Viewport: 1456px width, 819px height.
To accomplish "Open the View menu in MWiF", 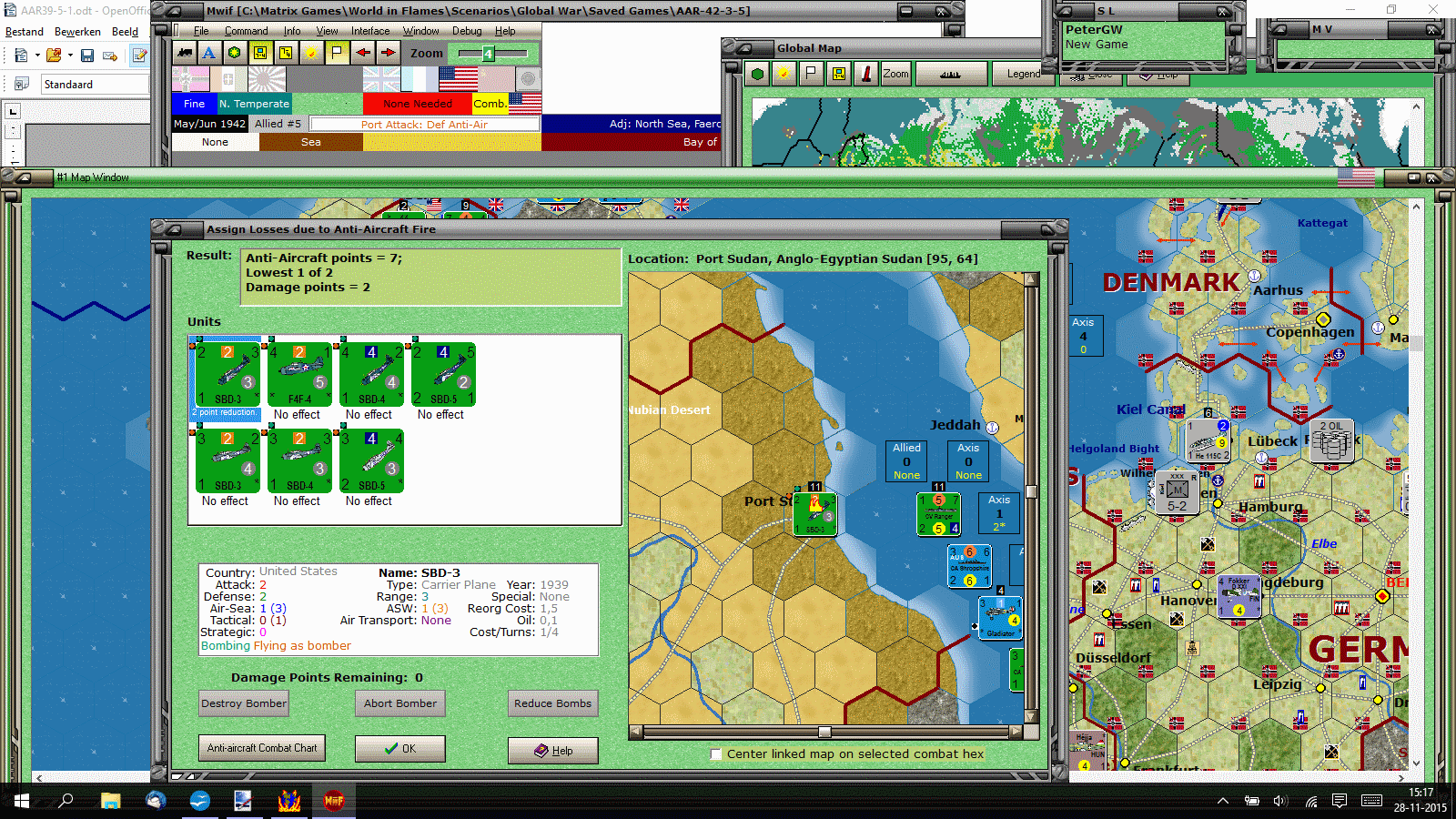I will [328, 31].
